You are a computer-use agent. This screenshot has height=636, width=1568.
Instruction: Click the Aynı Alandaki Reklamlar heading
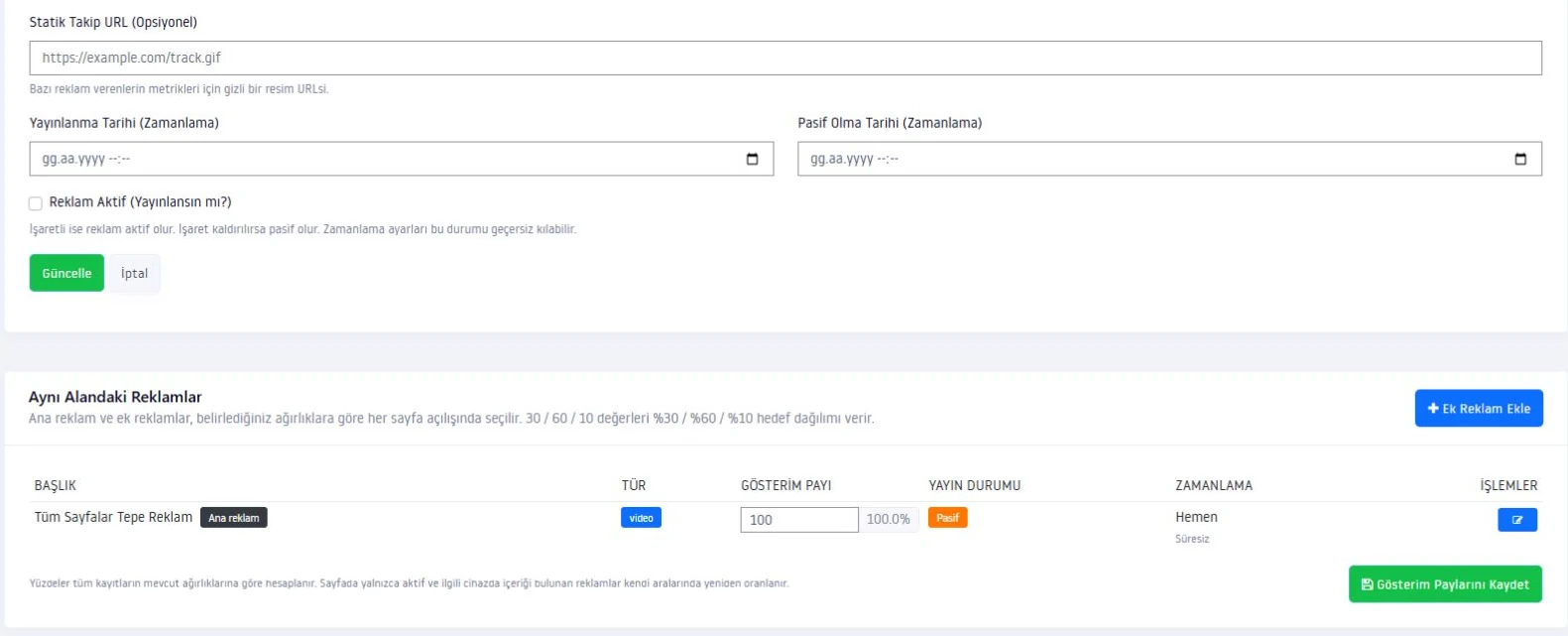pos(115,397)
